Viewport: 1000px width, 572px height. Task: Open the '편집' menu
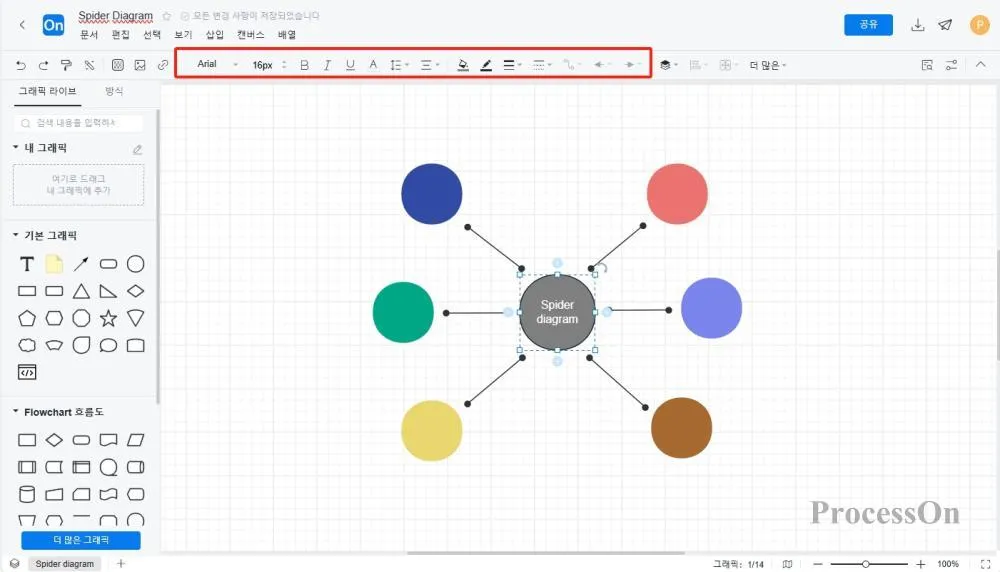tap(121, 34)
